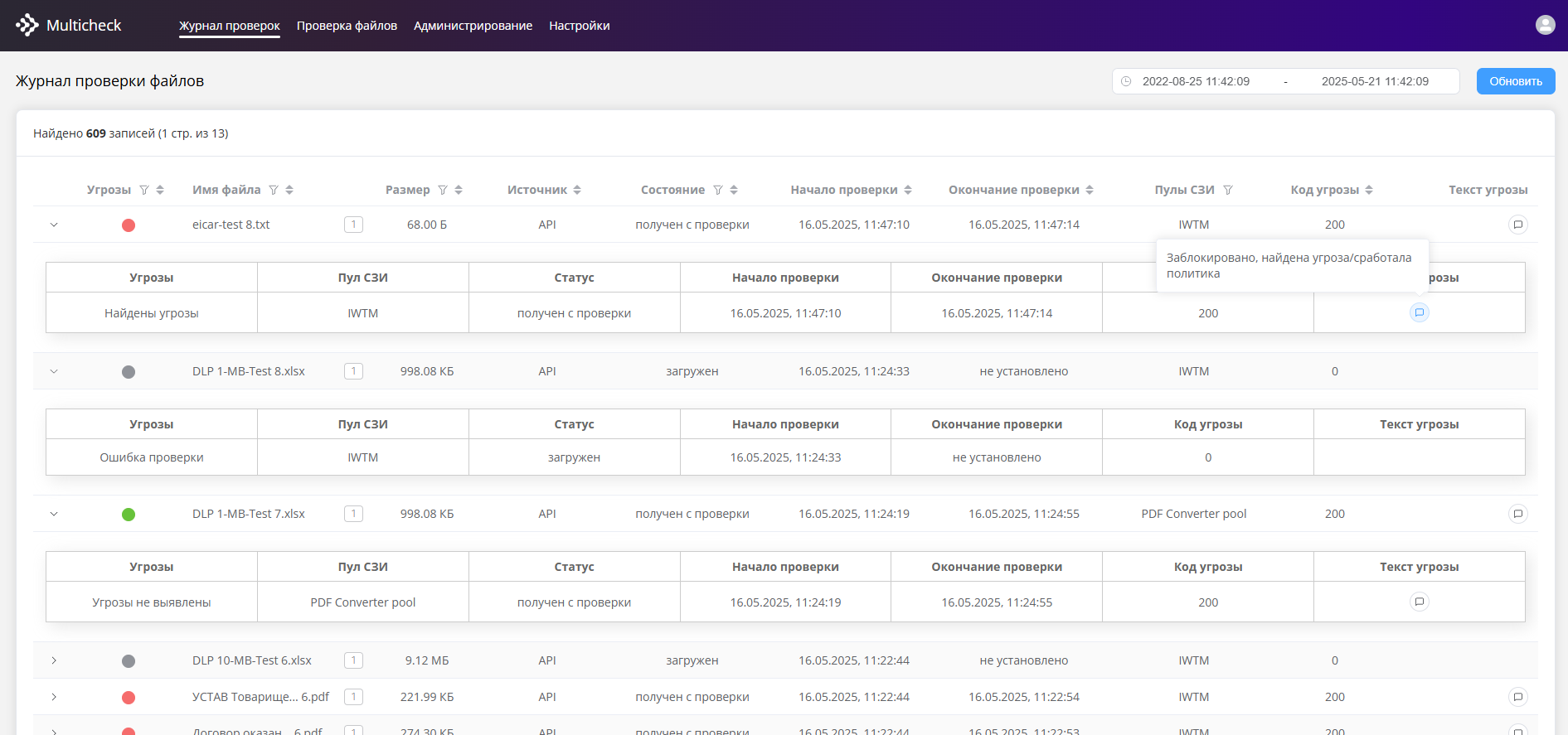Click the Журнал проверки файлов page heading

[109, 81]
